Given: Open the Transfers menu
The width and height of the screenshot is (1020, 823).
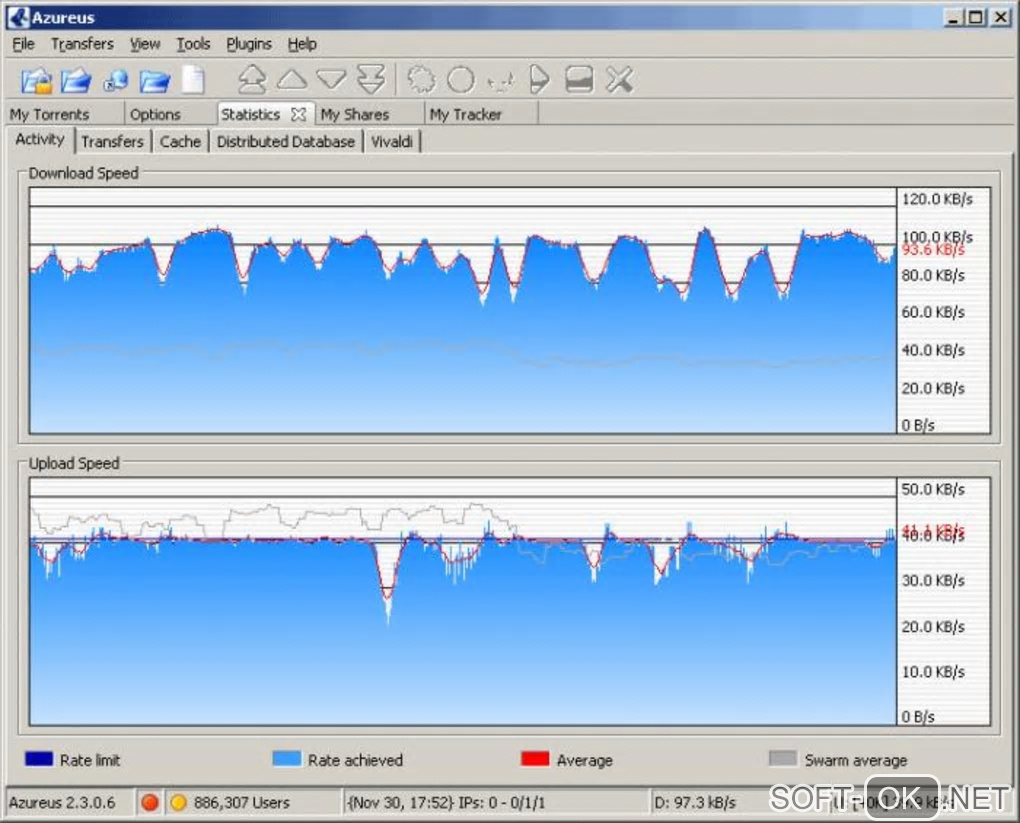Looking at the screenshot, I should click(x=82, y=44).
